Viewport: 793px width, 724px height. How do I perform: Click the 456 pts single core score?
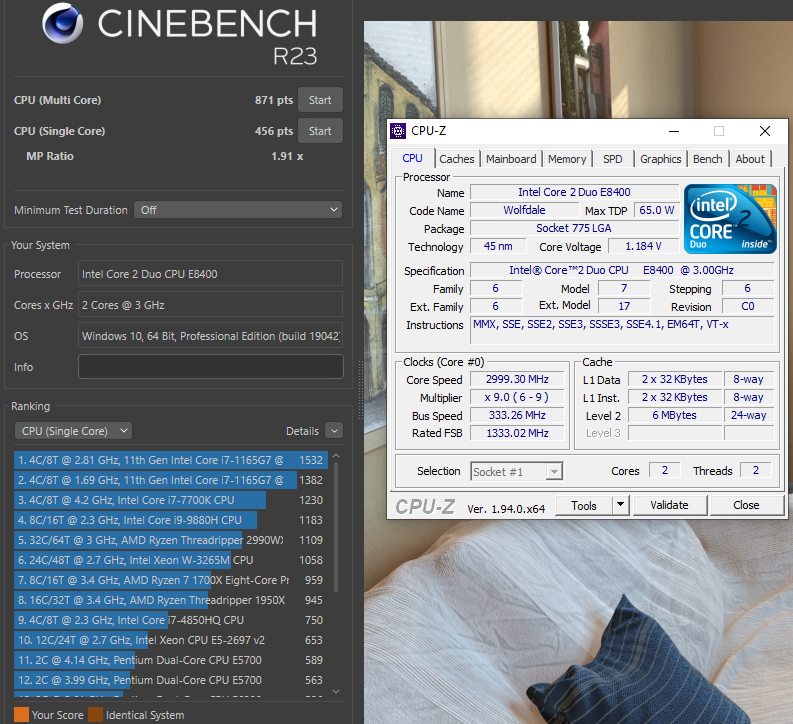tap(274, 131)
